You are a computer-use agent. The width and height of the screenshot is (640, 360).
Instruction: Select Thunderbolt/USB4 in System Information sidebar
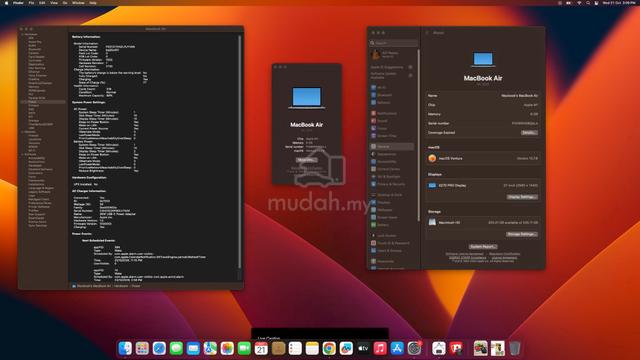[40, 124]
